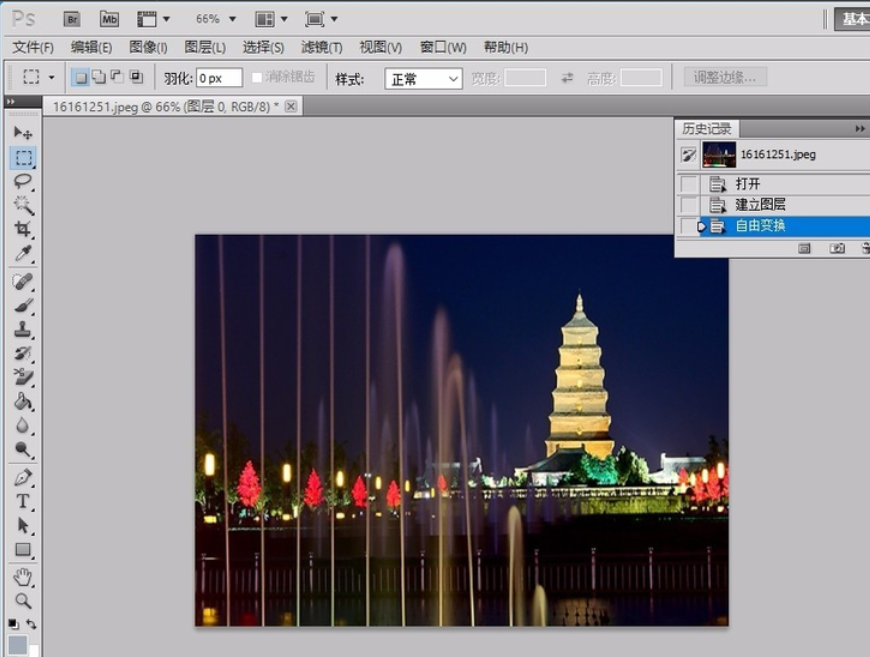Select the Path Selection tool
Image resolution: width=870 pixels, height=657 pixels.
(x=23, y=525)
